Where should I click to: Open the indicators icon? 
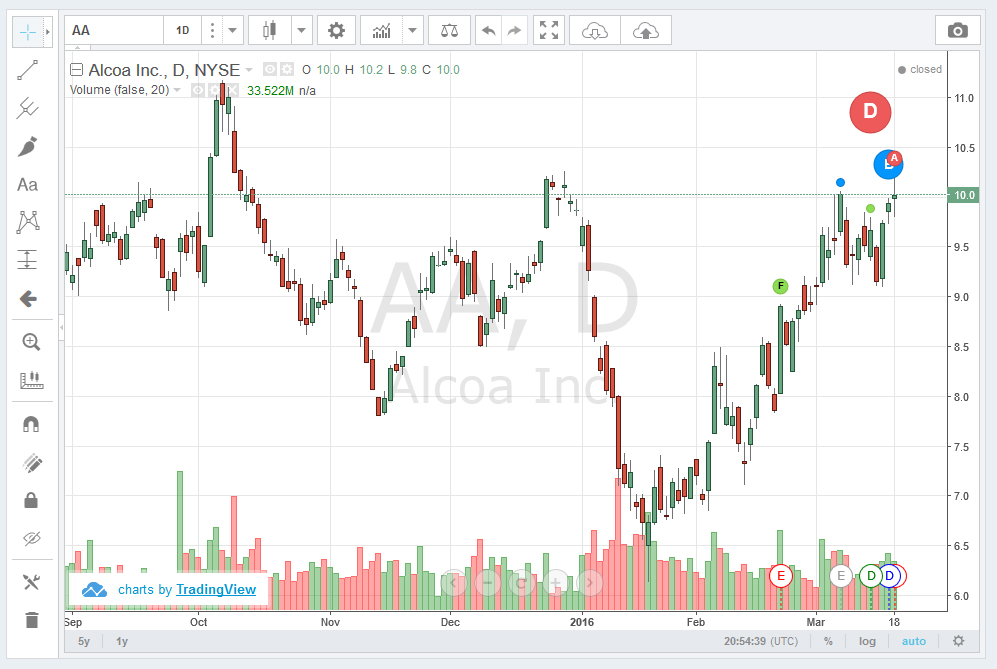click(x=382, y=31)
